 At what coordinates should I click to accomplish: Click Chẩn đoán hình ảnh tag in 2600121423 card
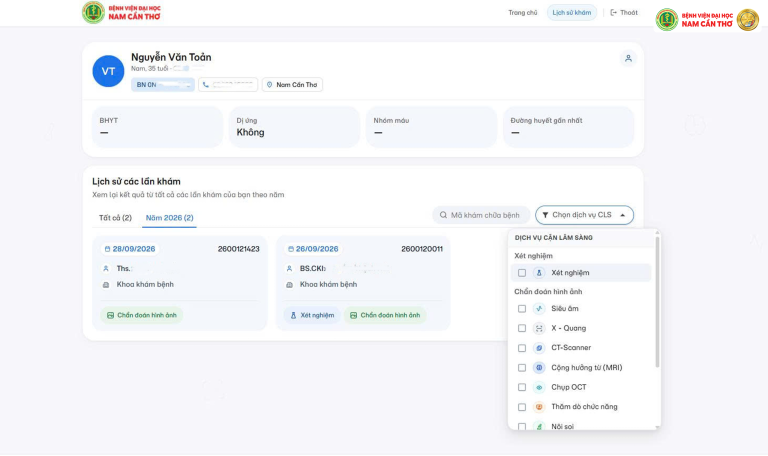point(142,315)
